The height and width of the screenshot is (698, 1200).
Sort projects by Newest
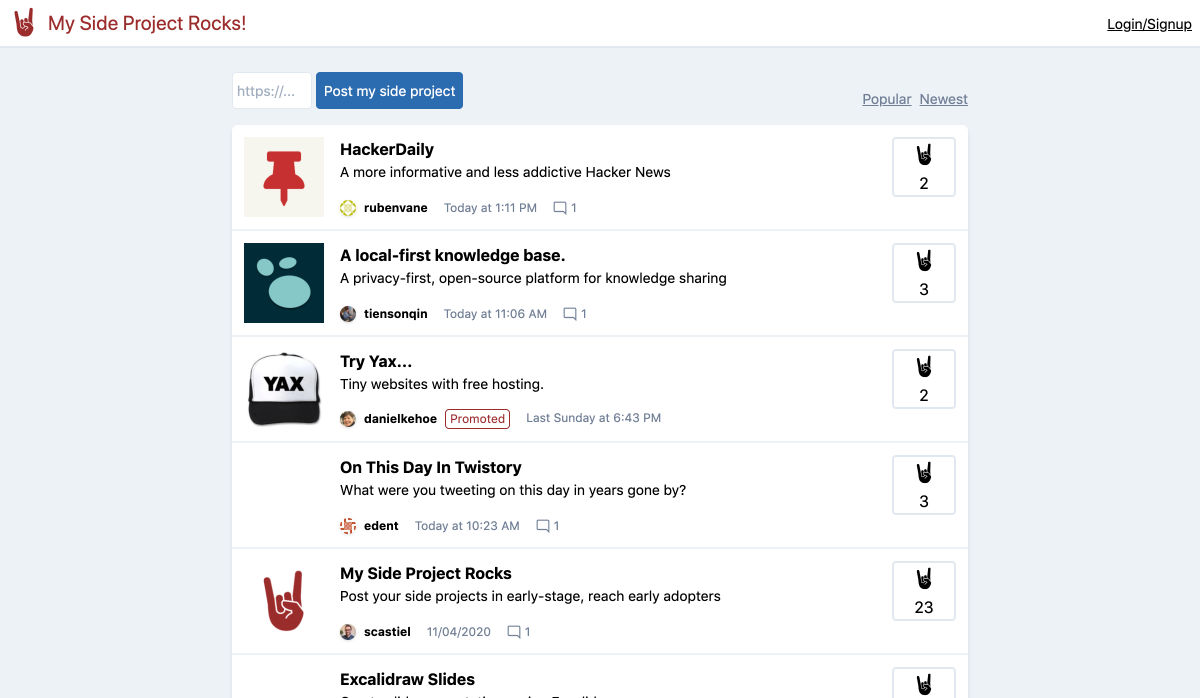coord(944,99)
